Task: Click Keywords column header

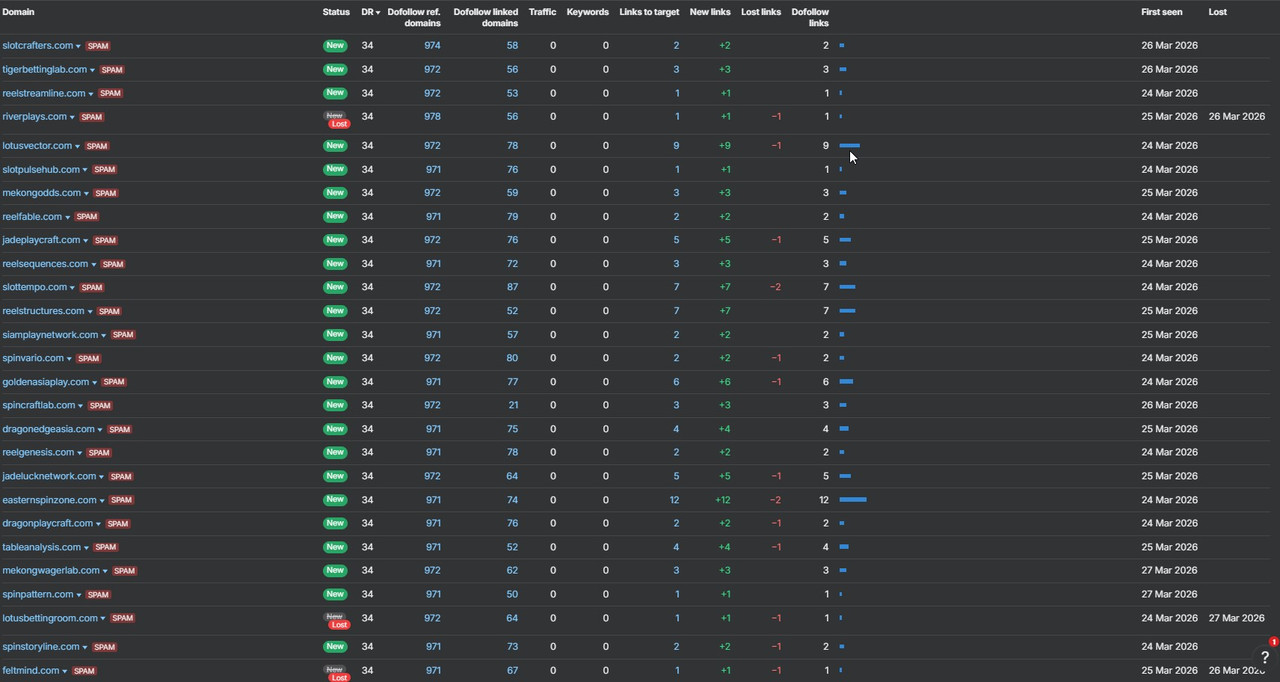Action: pyautogui.click(x=587, y=12)
